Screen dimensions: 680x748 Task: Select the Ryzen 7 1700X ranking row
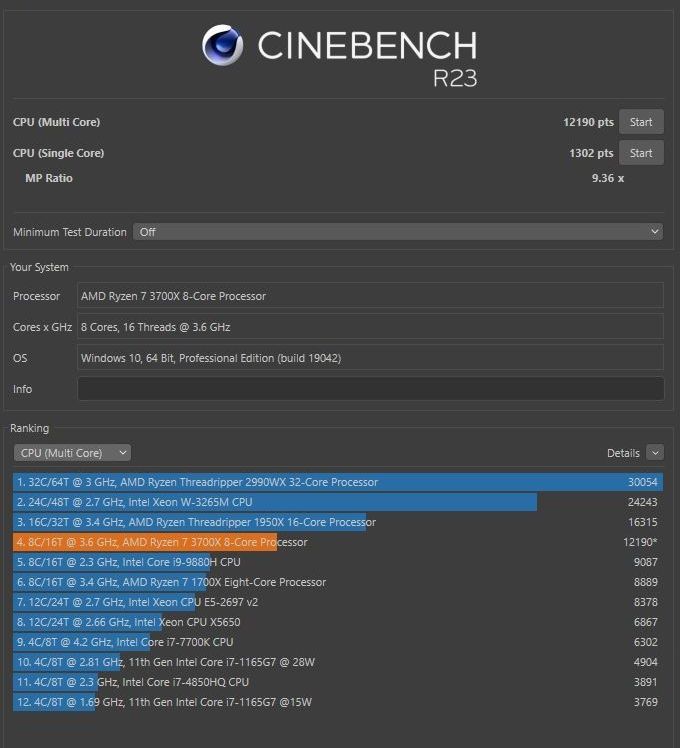click(338, 582)
